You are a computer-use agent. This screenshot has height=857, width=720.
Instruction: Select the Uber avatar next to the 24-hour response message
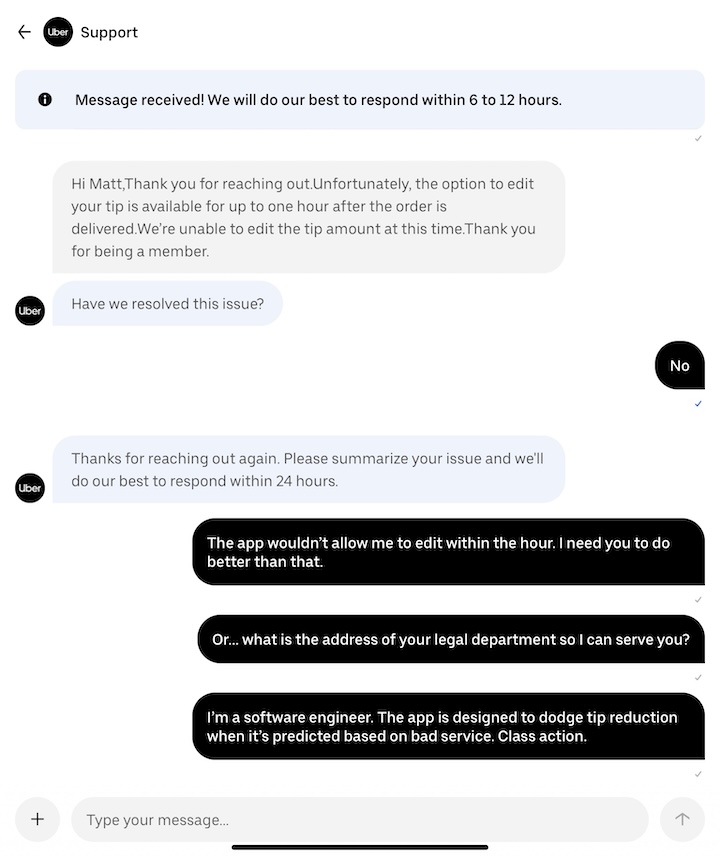pyautogui.click(x=30, y=488)
